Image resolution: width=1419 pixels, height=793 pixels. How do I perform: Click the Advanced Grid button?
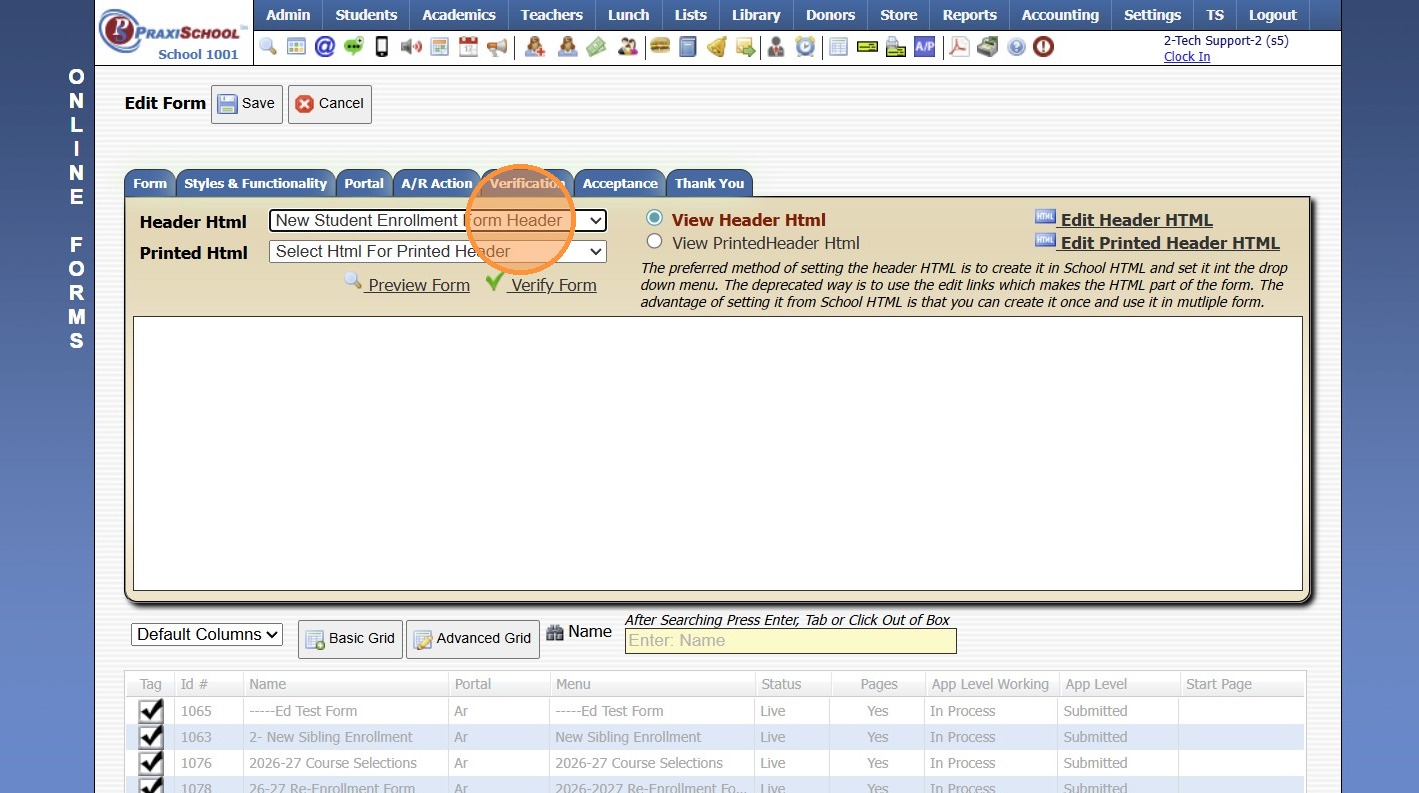pyautogui.click(x=473, y=639)
